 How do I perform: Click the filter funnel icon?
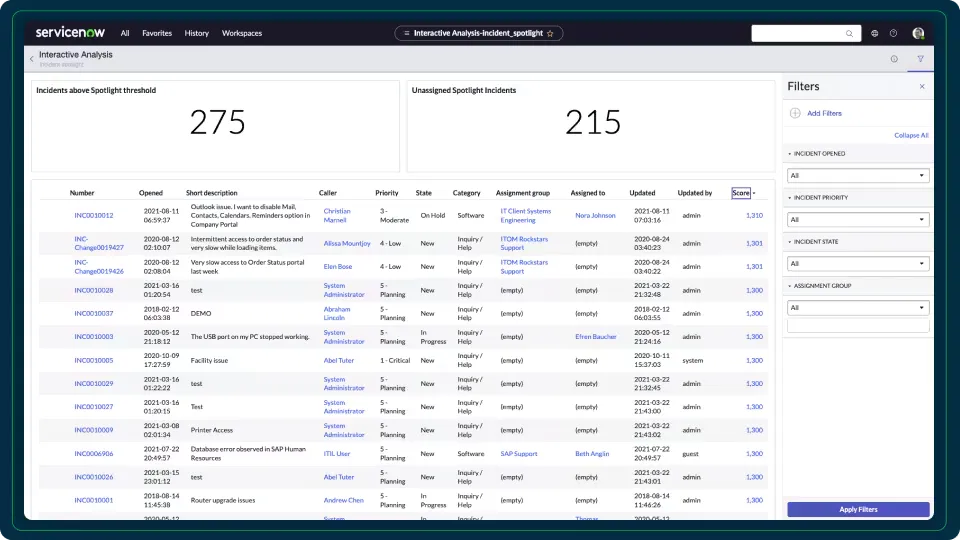(x=920, y=59)
